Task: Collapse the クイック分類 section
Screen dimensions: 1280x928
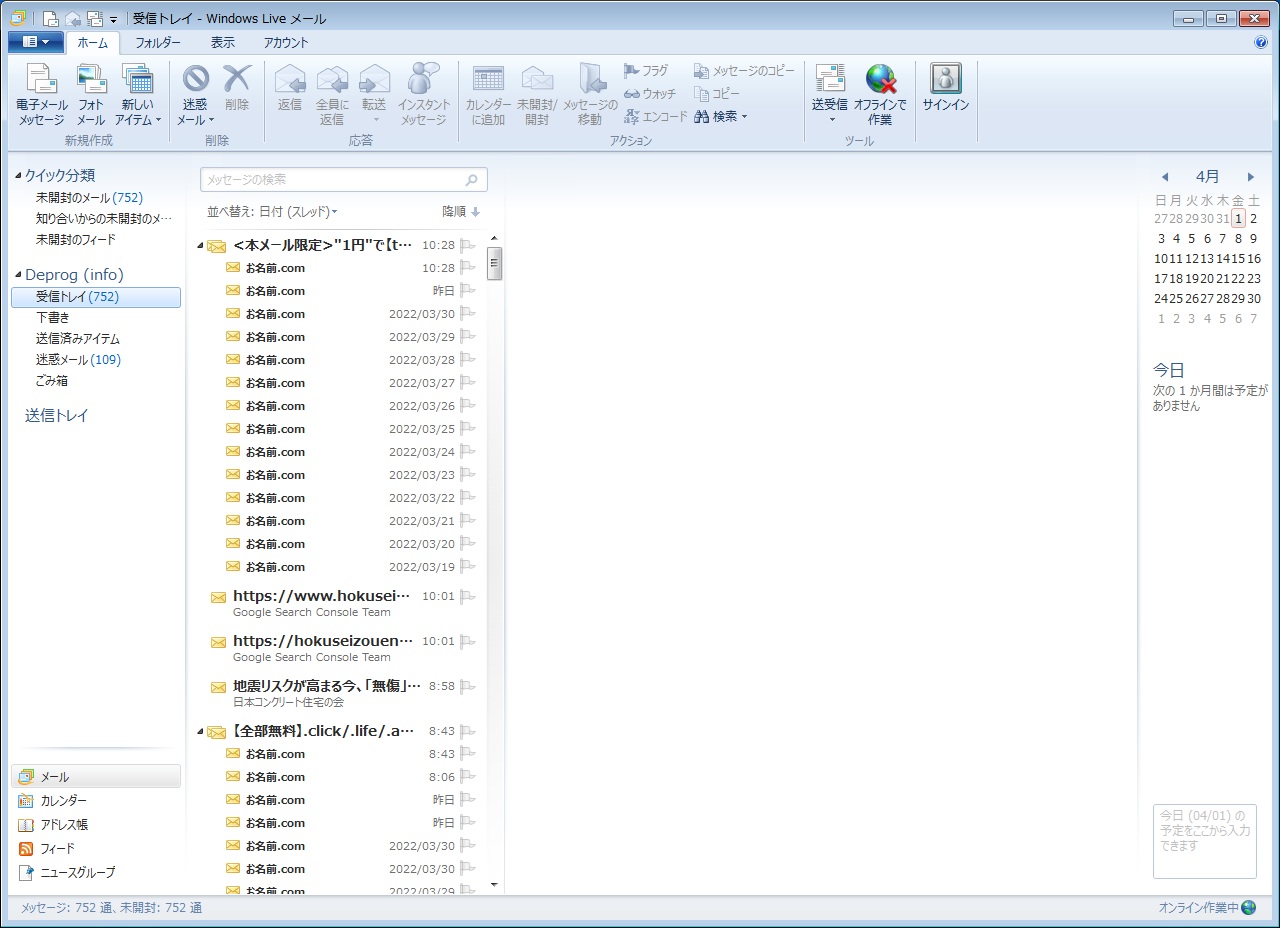Action: tap(19, 176)
